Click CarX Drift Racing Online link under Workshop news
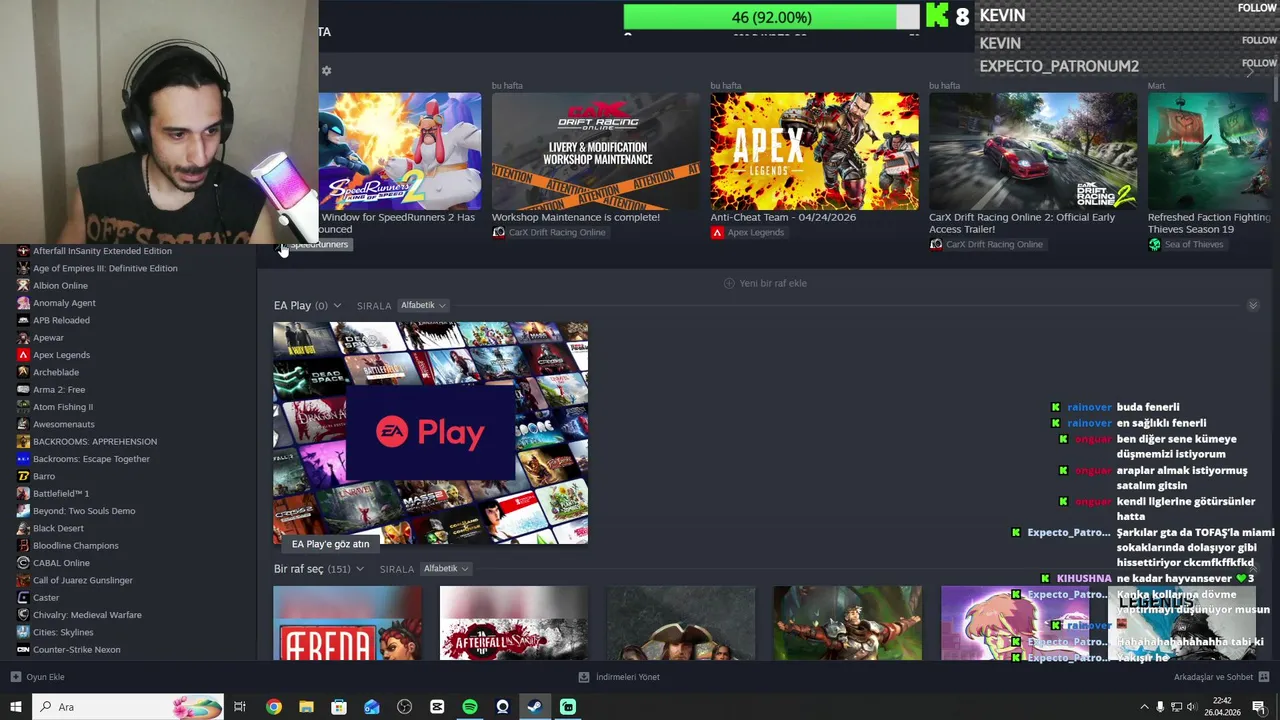The image size is (1280, 720). coord(557,232)
